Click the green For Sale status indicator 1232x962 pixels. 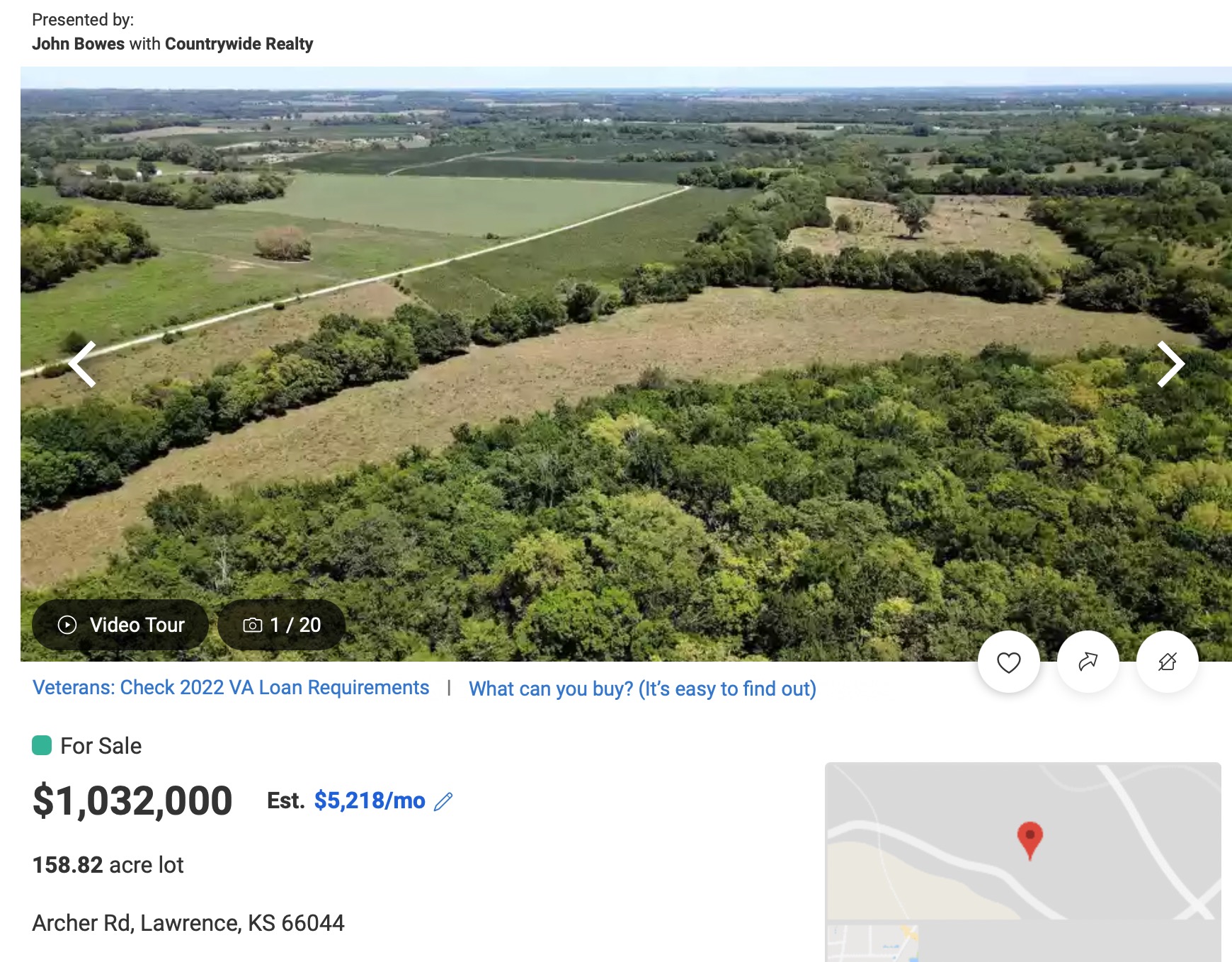[42, 745]
